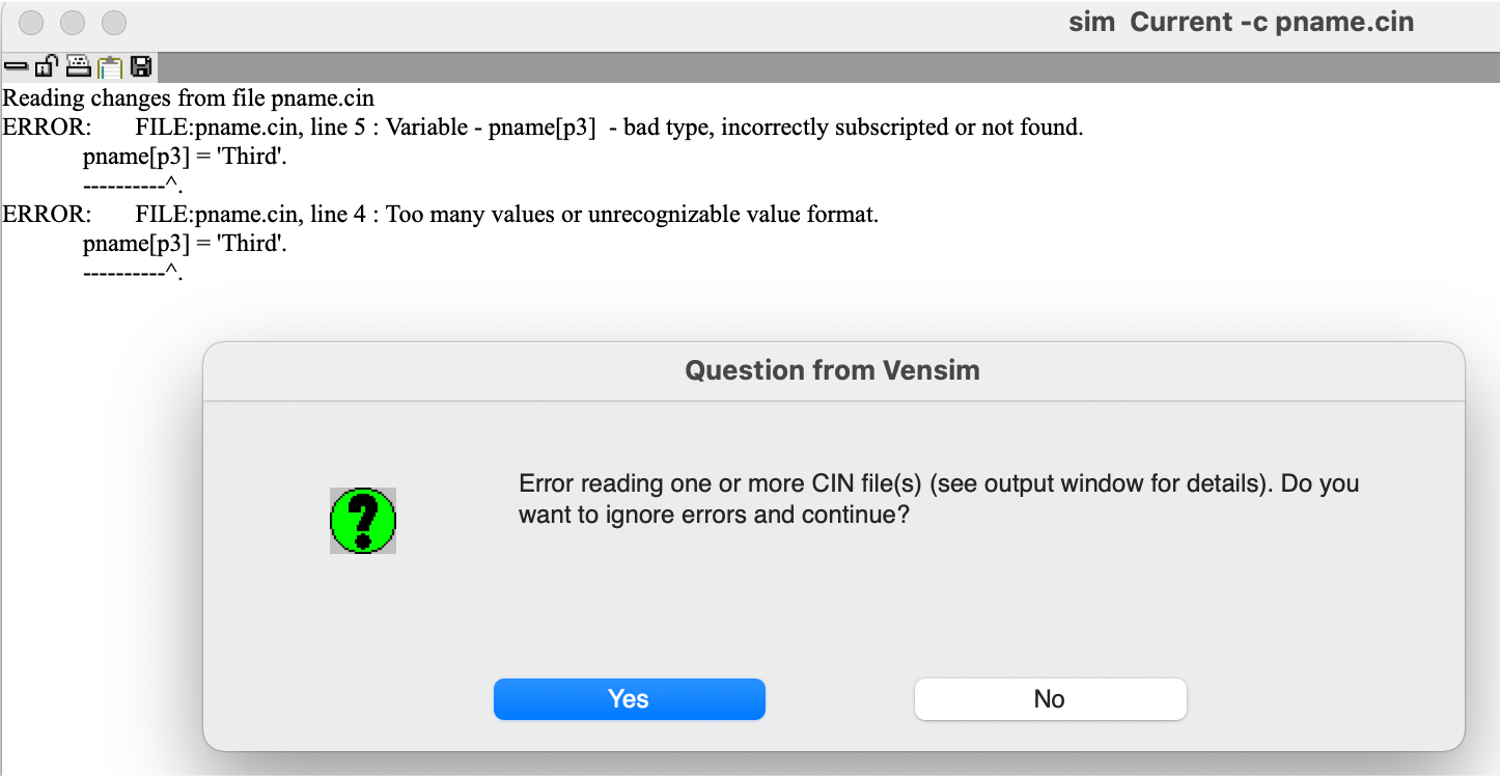Choose No to stop on CIN errors

point(1050,699)
